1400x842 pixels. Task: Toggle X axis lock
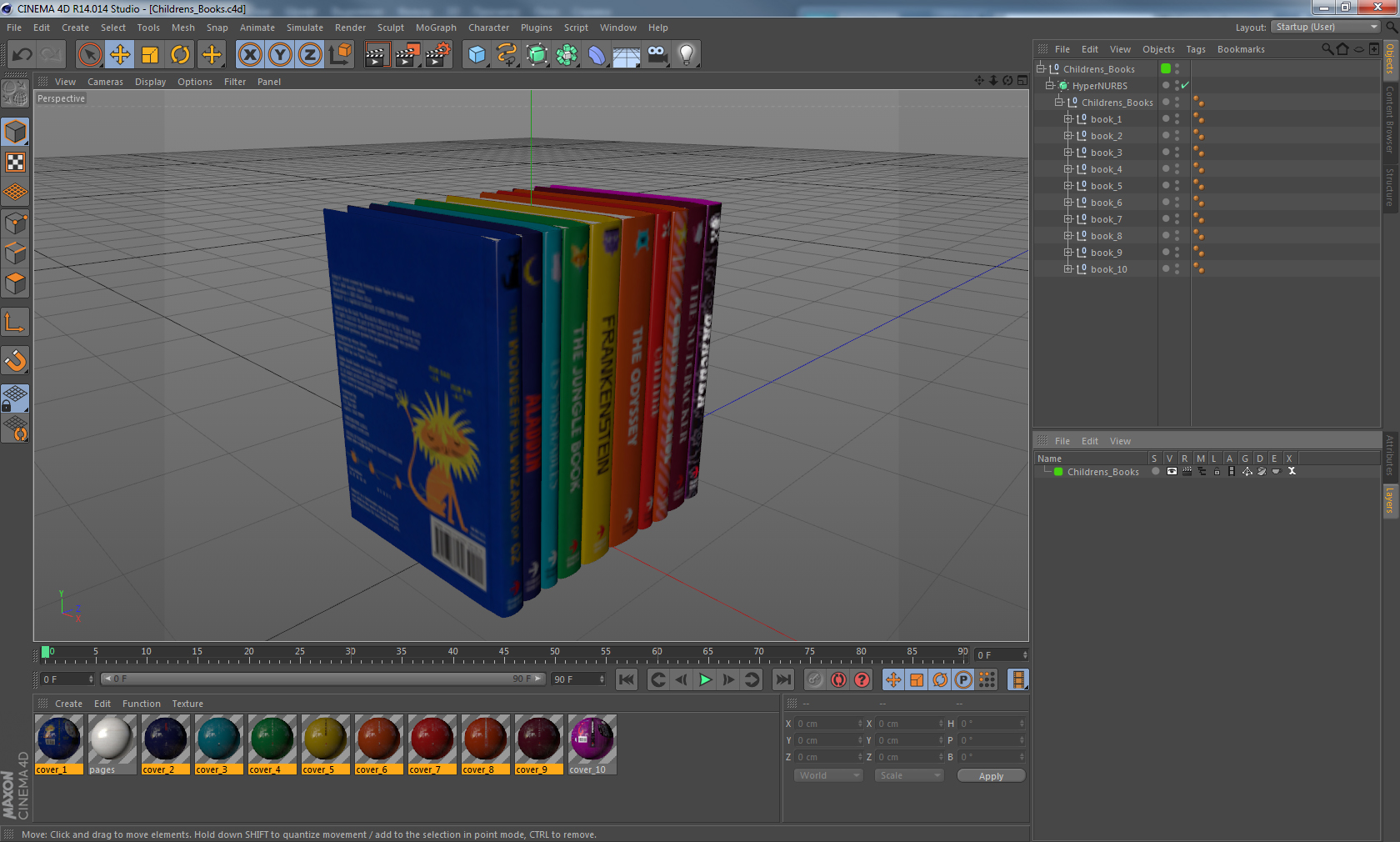(x=249, y=55)
